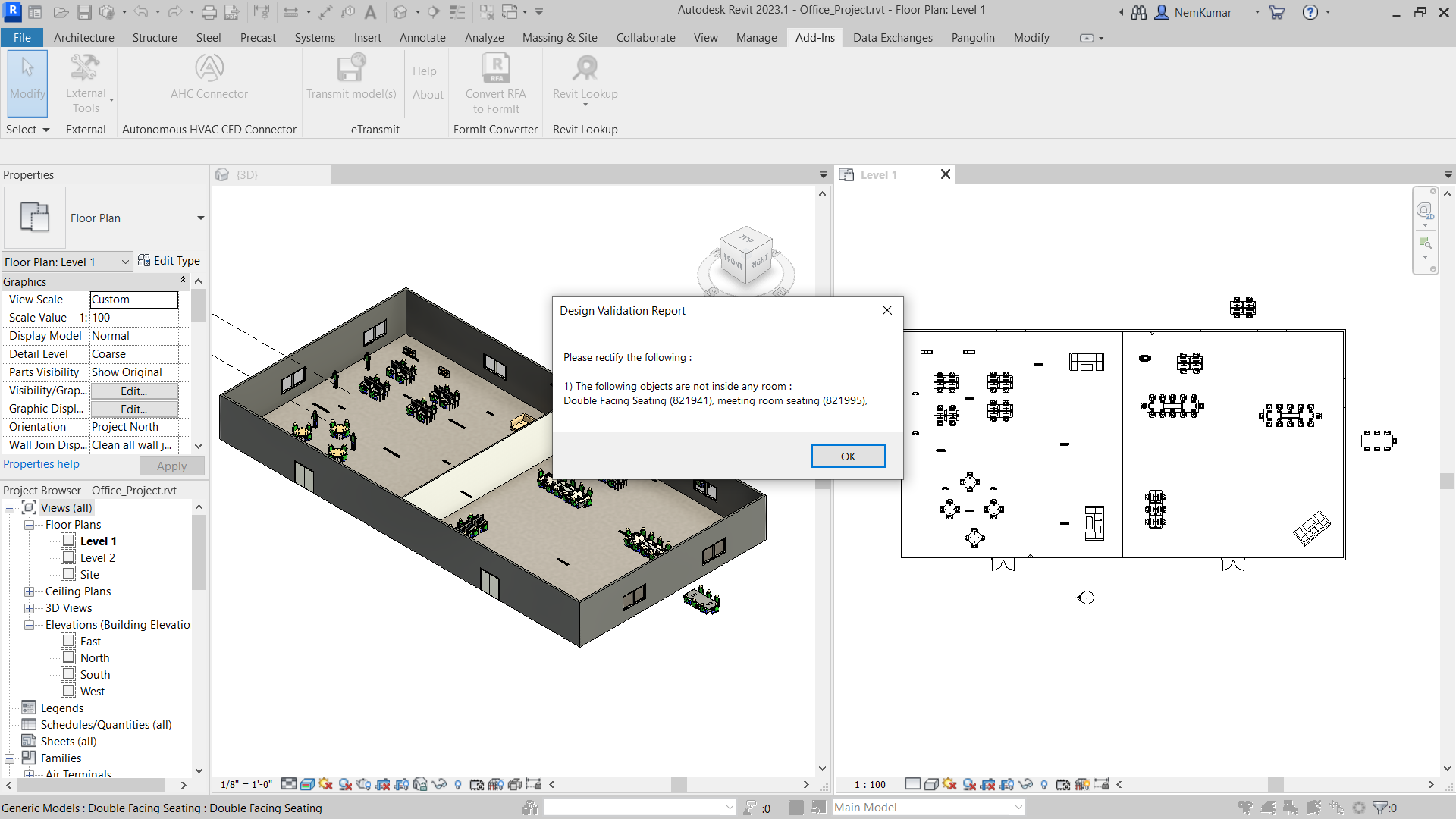Click the Redo arrow icon
This screenshot has width=1456, height=819.
(175, 12)
